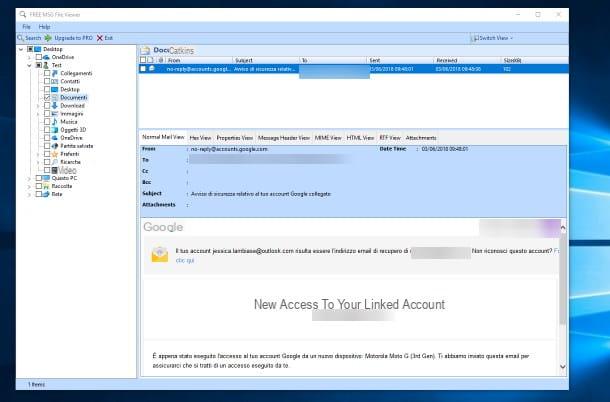The width and height of the screenshot is (610, 402).
Task: Check the Questo PC checkbox
Action: (x=39, y=178)
